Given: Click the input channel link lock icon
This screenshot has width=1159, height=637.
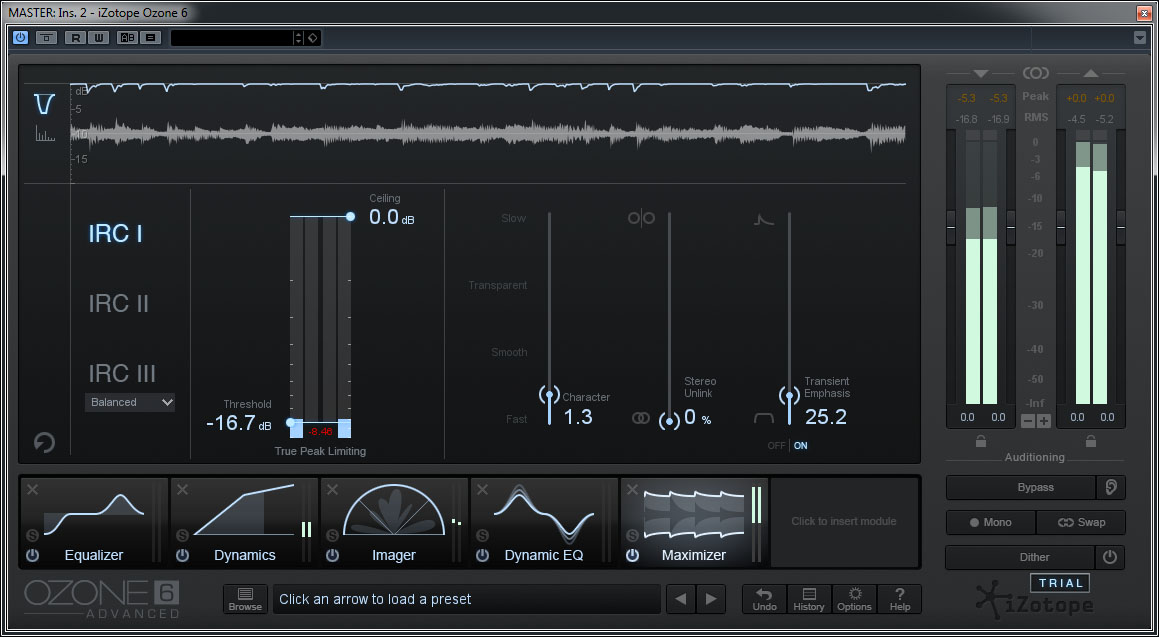Looking at the screenshot, I should point(981,441).
